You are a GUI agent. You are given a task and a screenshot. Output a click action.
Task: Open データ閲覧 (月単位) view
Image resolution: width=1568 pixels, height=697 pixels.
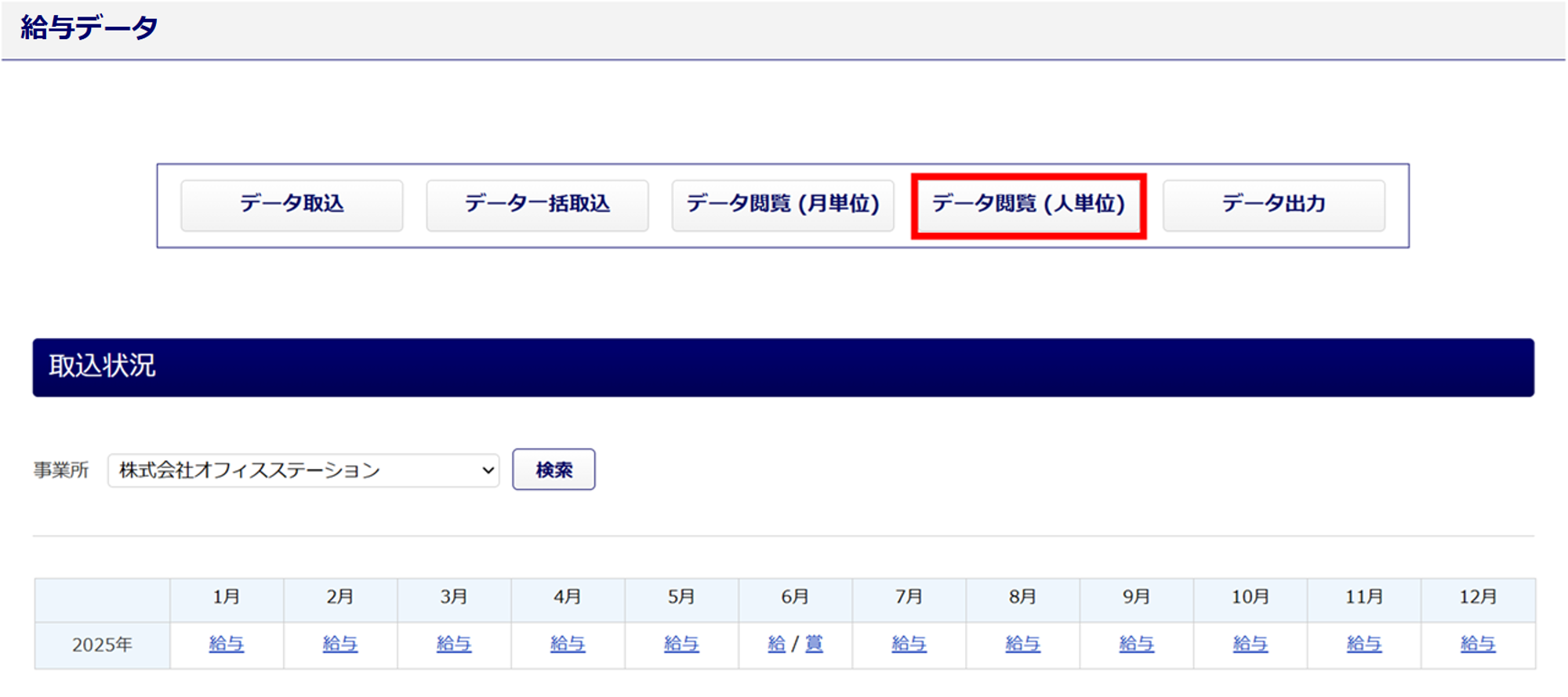[782, 205]
